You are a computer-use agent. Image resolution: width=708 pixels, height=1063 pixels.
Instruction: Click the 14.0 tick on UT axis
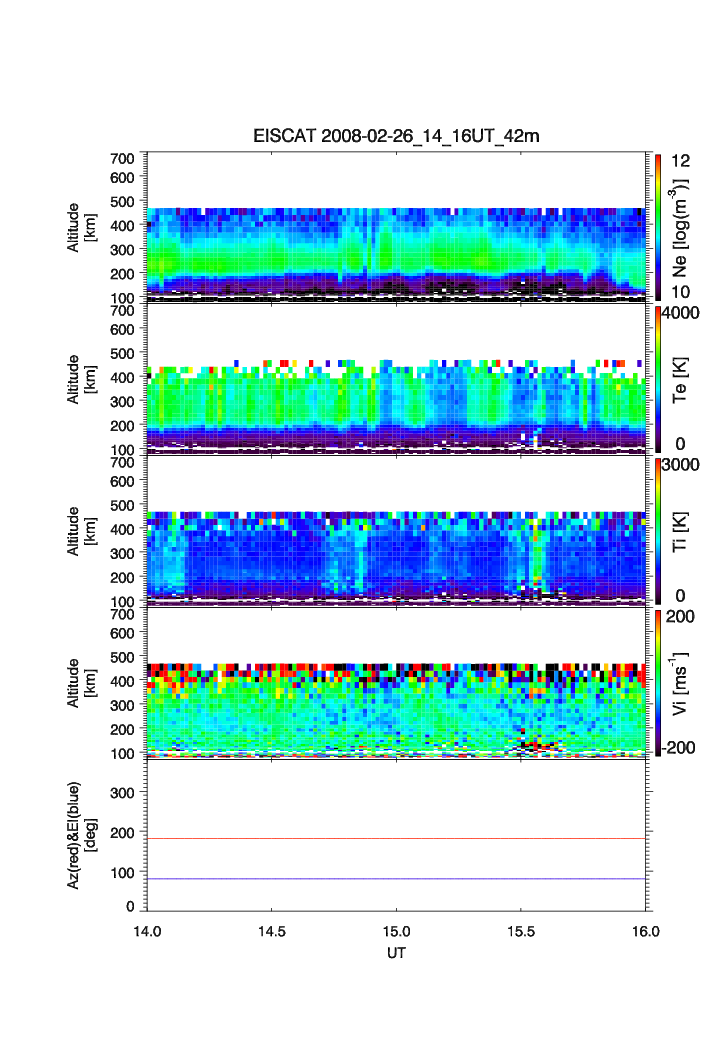coord(147,931)
